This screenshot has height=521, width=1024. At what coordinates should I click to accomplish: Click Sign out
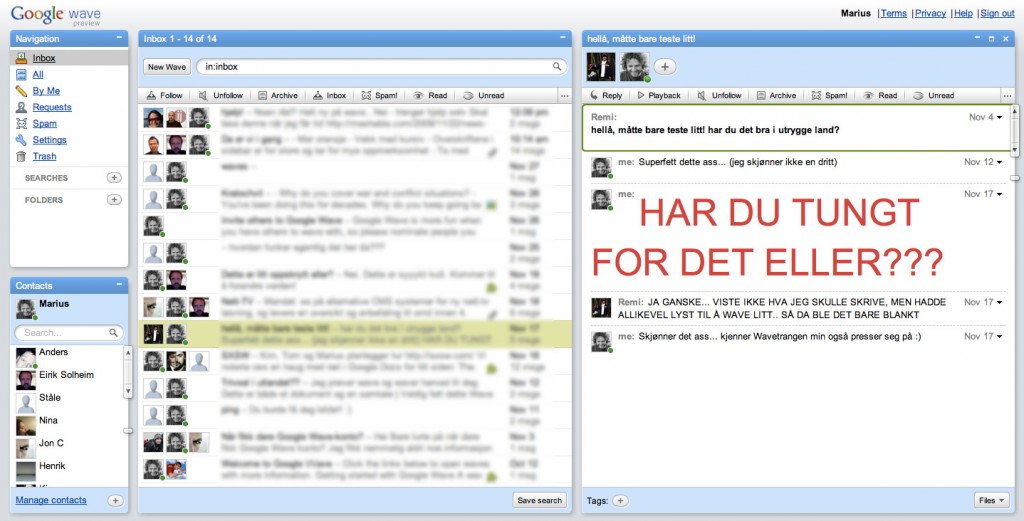pos(997,13)
